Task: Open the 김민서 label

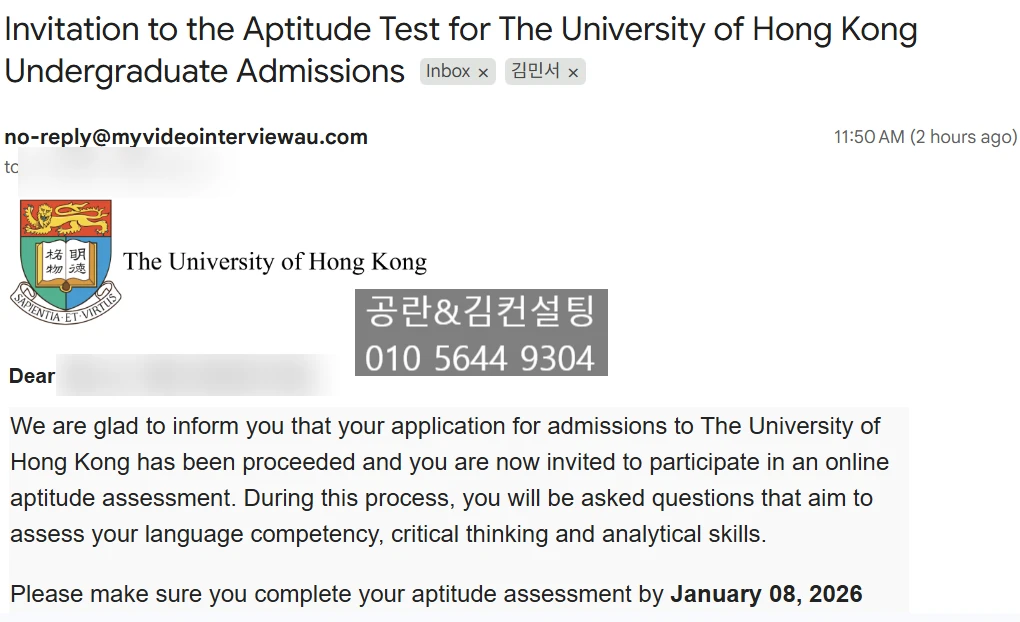Action: click(x=536, y=71)
